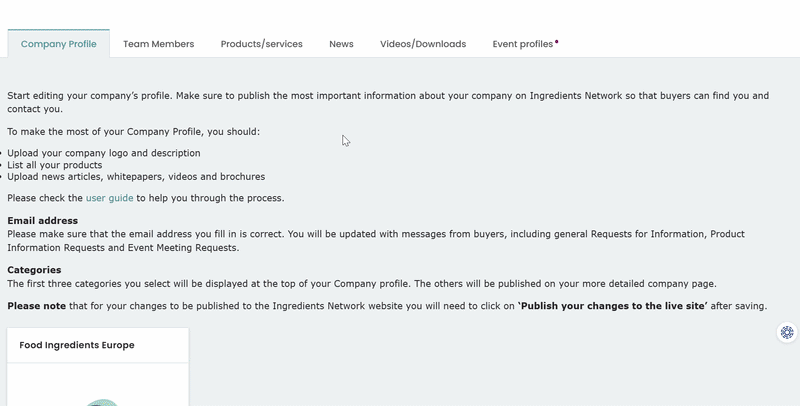Click the Email address heading
Image resolution: width=800 pixels, height=406 pixels.
tap(42, 220)
